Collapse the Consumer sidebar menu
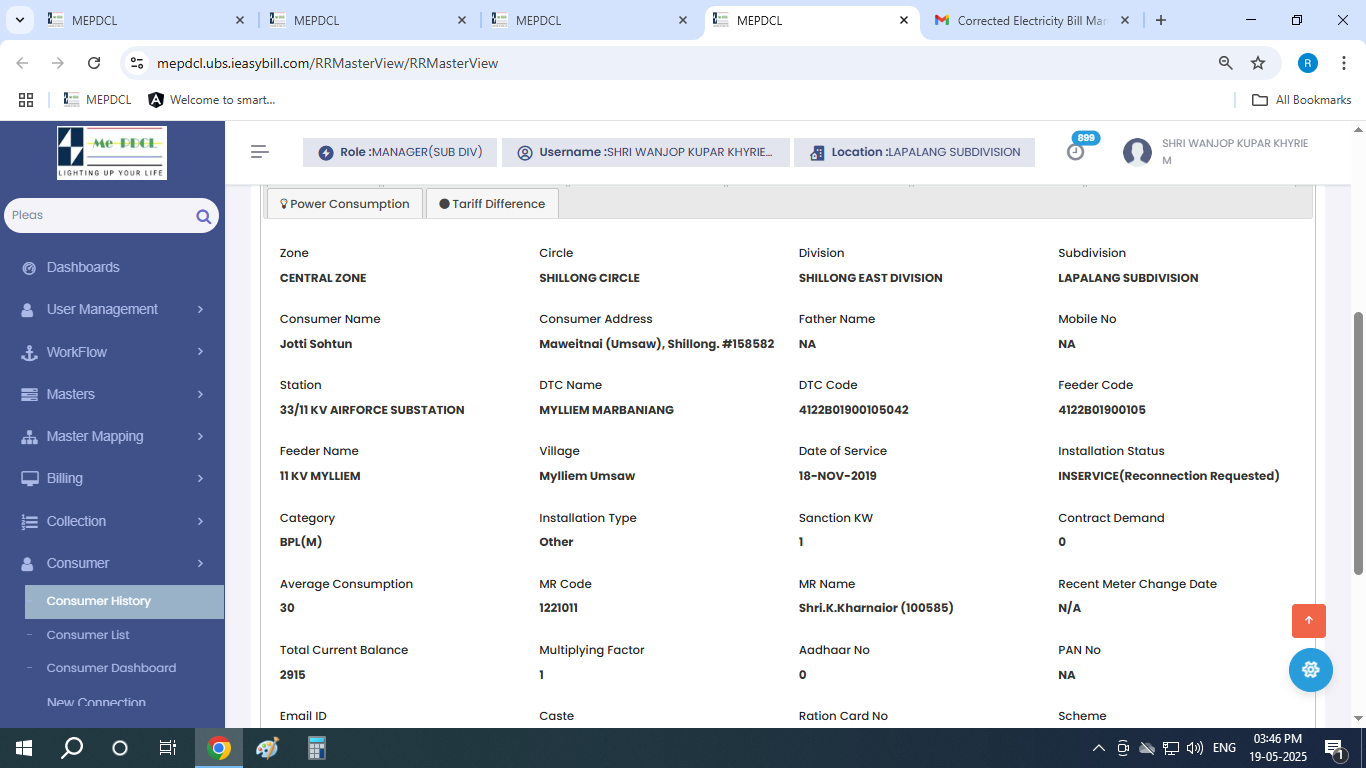1366x768 pixels. tap(112, 563)
